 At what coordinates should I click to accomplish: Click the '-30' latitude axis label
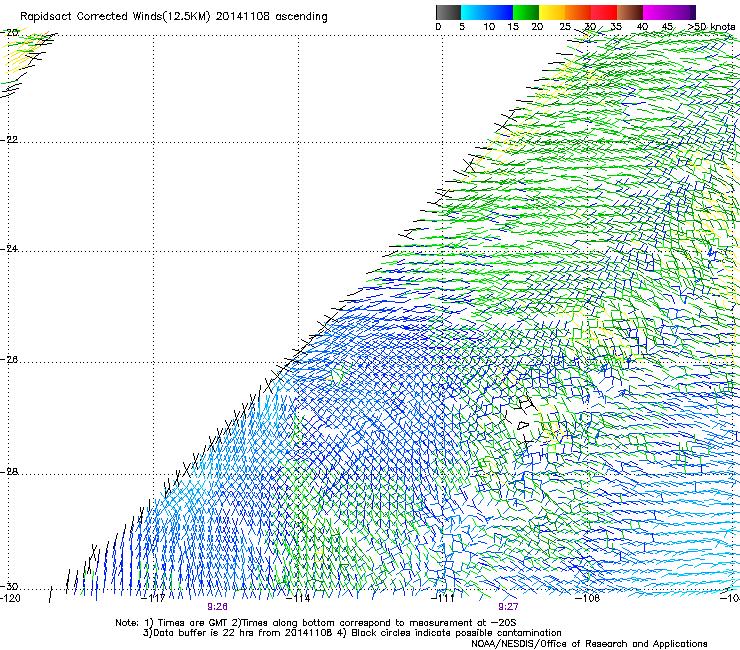(x=9, y=587)
